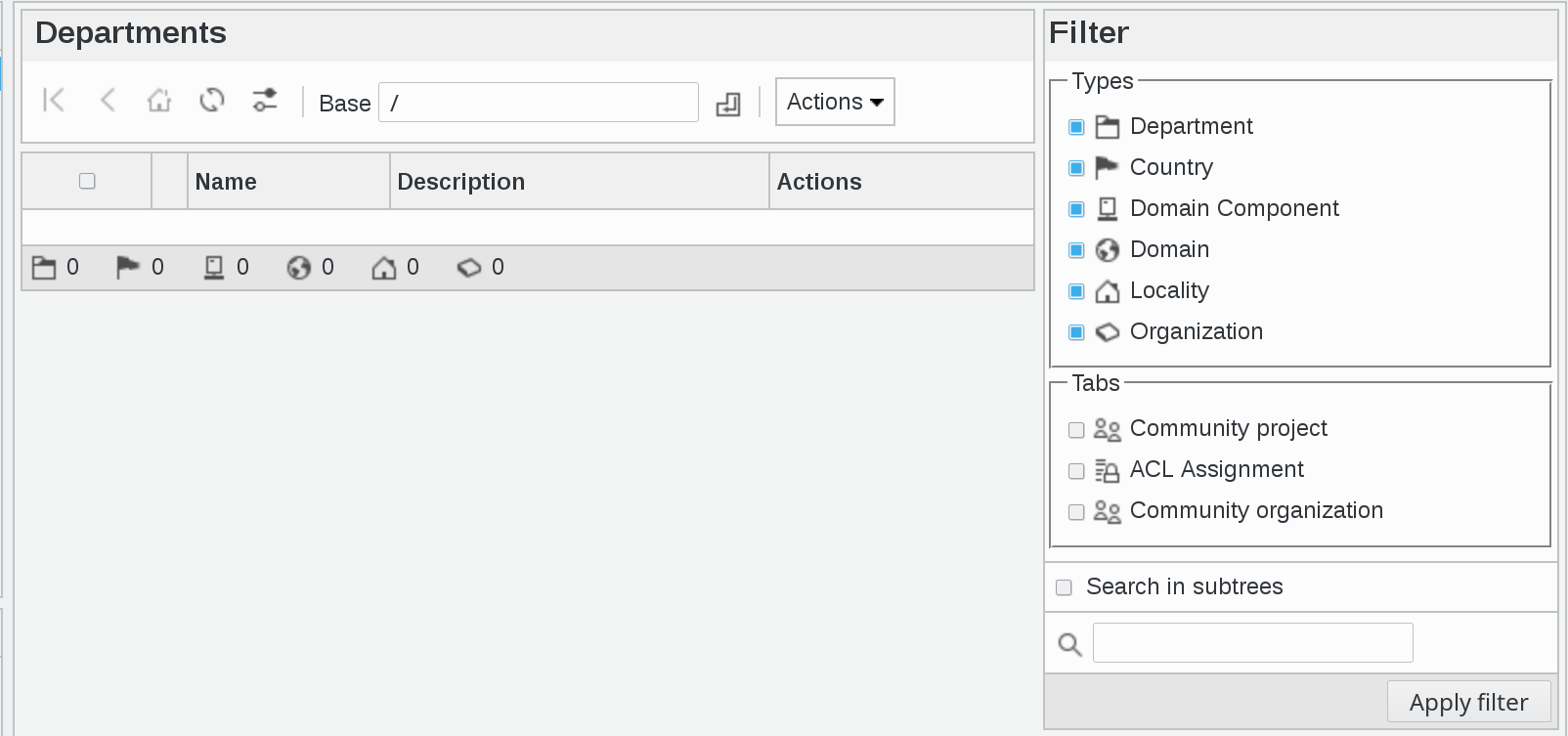Screen dimensions: 1568x736
Task: Uncheck the Locality type filter
Action: [1076, 291]
